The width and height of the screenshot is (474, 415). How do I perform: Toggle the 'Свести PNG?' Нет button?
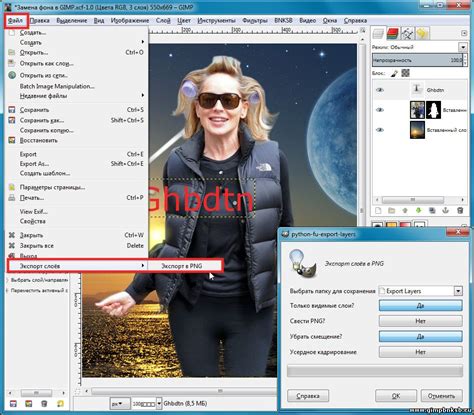tap(421, 321)
